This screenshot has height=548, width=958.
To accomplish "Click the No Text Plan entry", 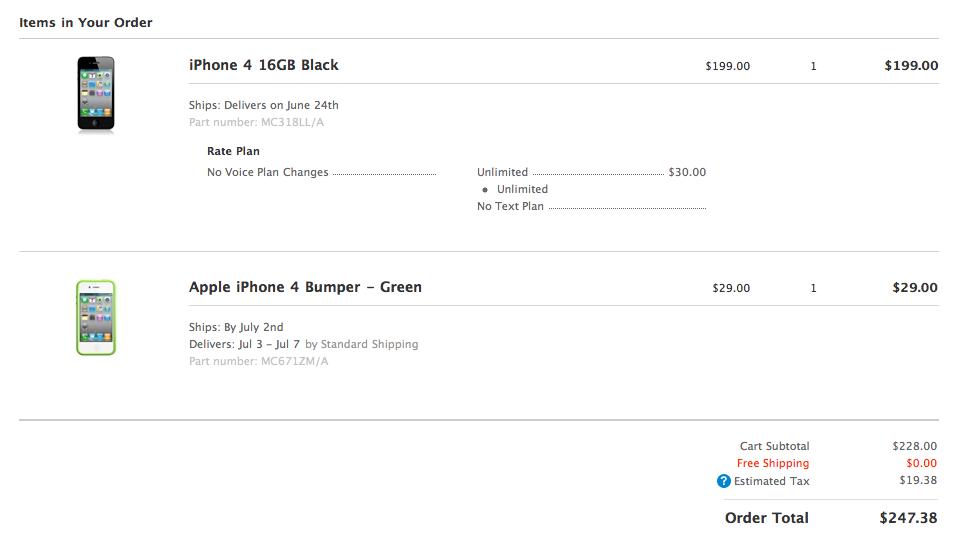I will (510, 206).
